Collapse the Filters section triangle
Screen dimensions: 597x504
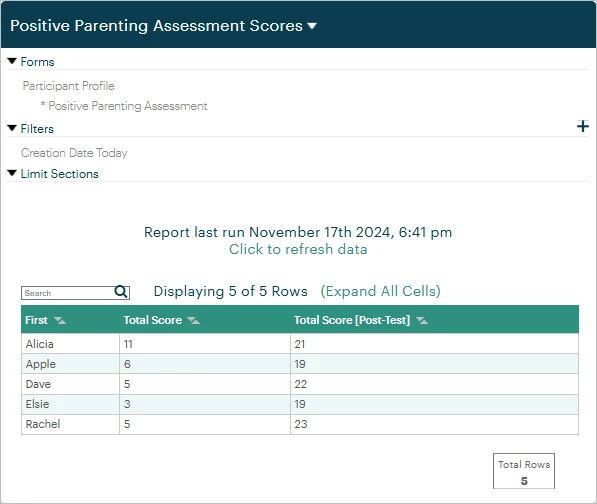click(12, 128)
